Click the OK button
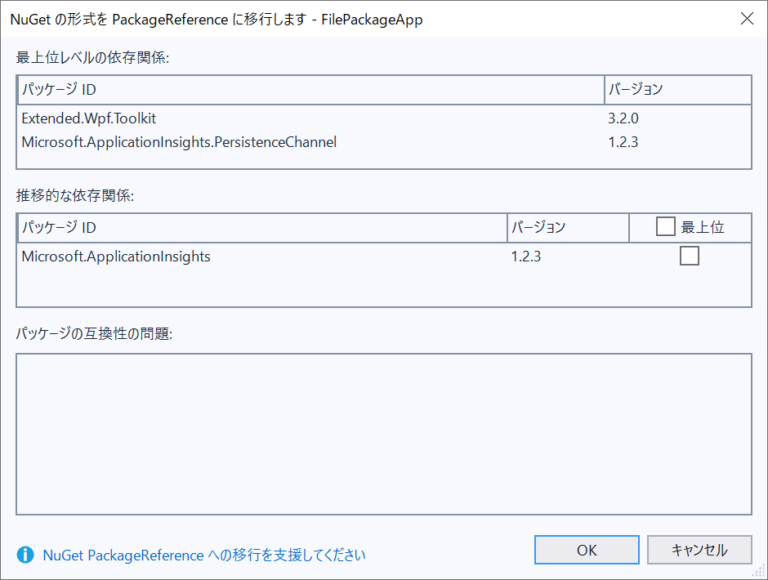 point(587,550)
